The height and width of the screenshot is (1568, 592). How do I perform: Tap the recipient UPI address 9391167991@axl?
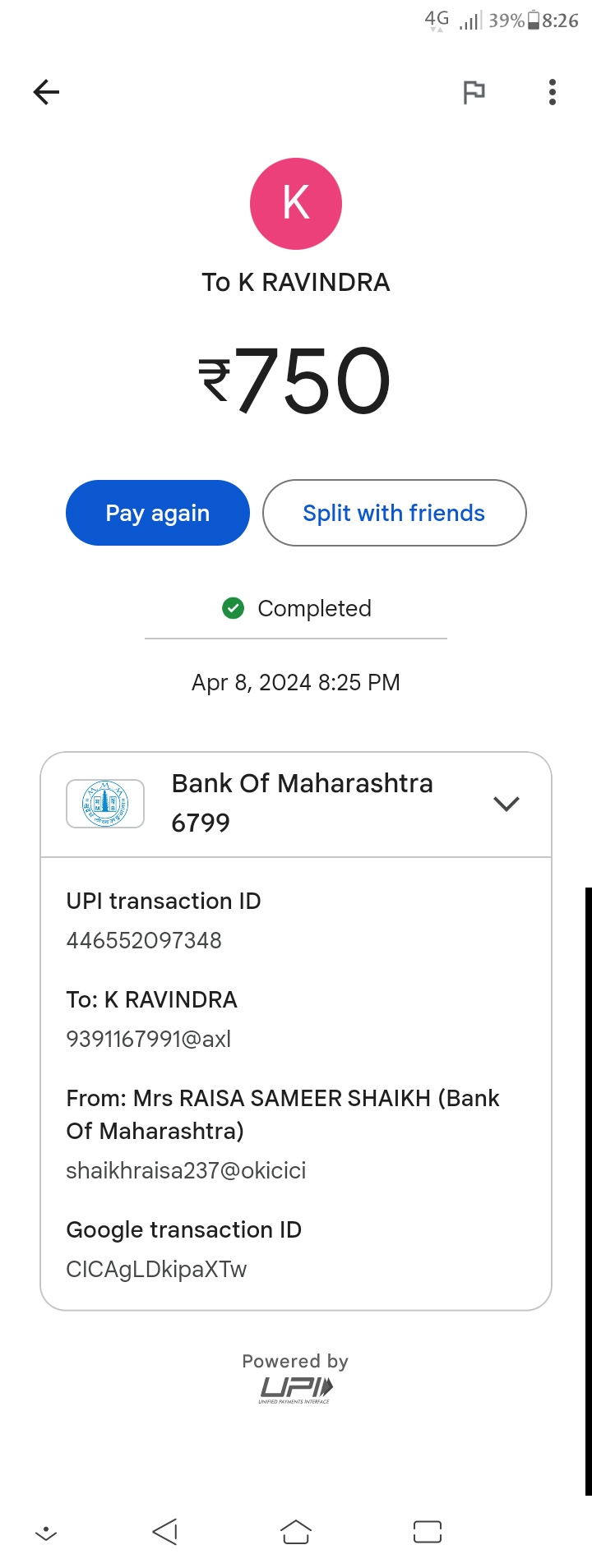[x=149, y=1039]
